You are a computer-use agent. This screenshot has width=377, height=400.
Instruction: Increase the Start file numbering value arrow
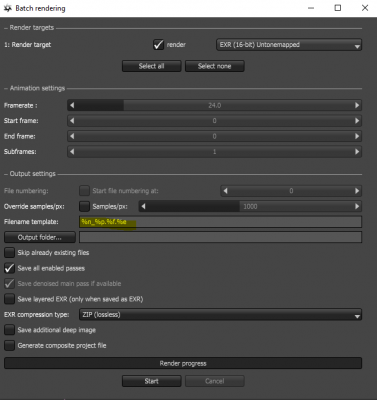click(x=357, y=191)
